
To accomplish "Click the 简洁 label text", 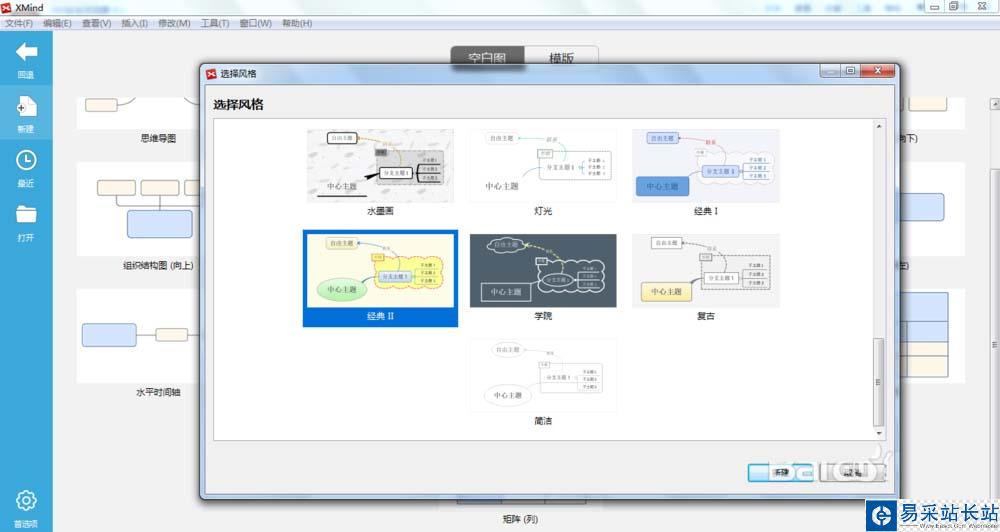I will [x=543, y=421].
